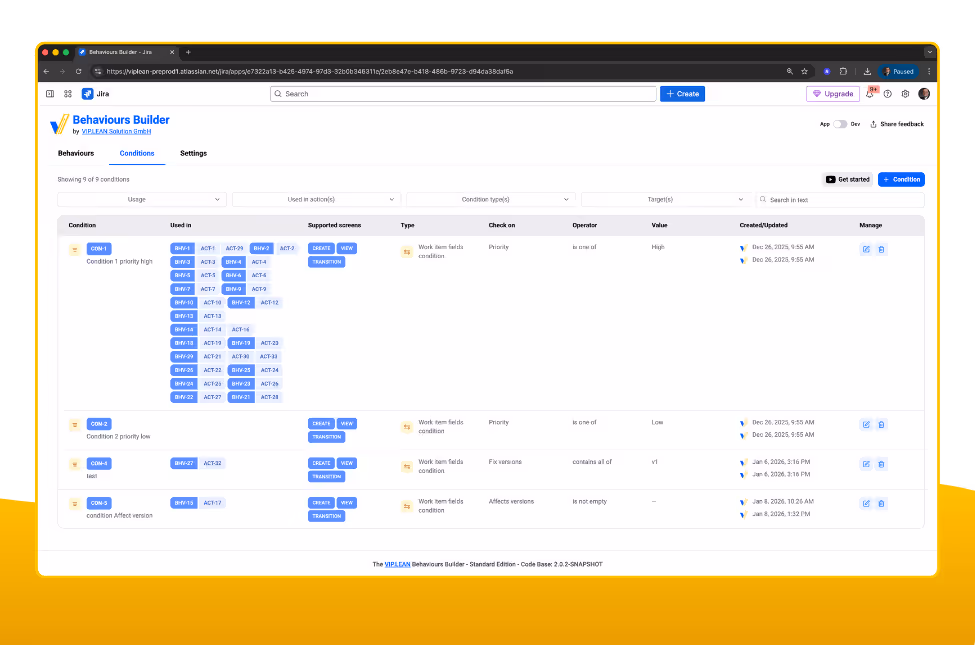Open the Jira help icon
Image resolution: width=975 pixels, height=645 pixels.
tap(888, 94)
